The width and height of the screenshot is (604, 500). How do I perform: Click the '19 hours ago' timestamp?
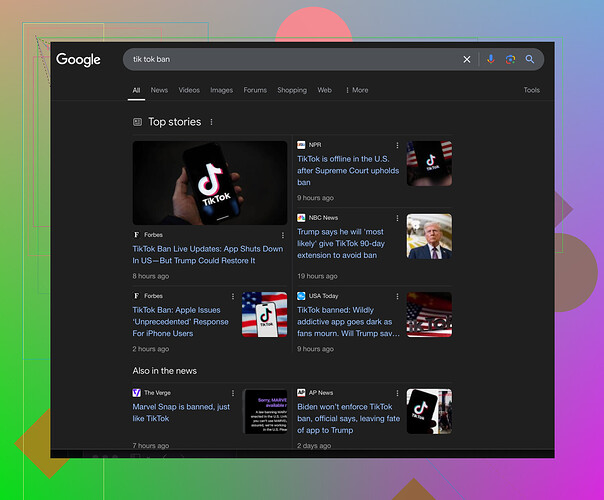coord(317,276)
